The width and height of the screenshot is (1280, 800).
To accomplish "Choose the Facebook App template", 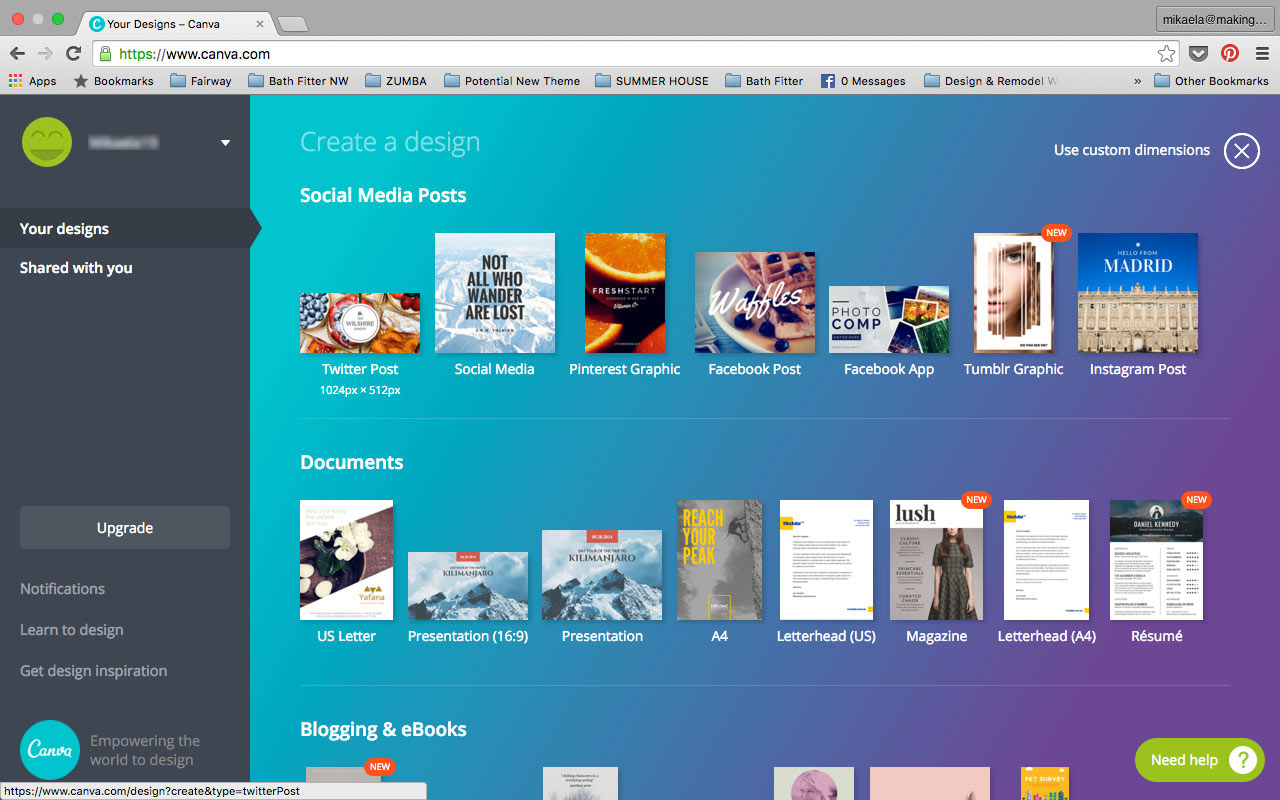I will pos(889,319).
